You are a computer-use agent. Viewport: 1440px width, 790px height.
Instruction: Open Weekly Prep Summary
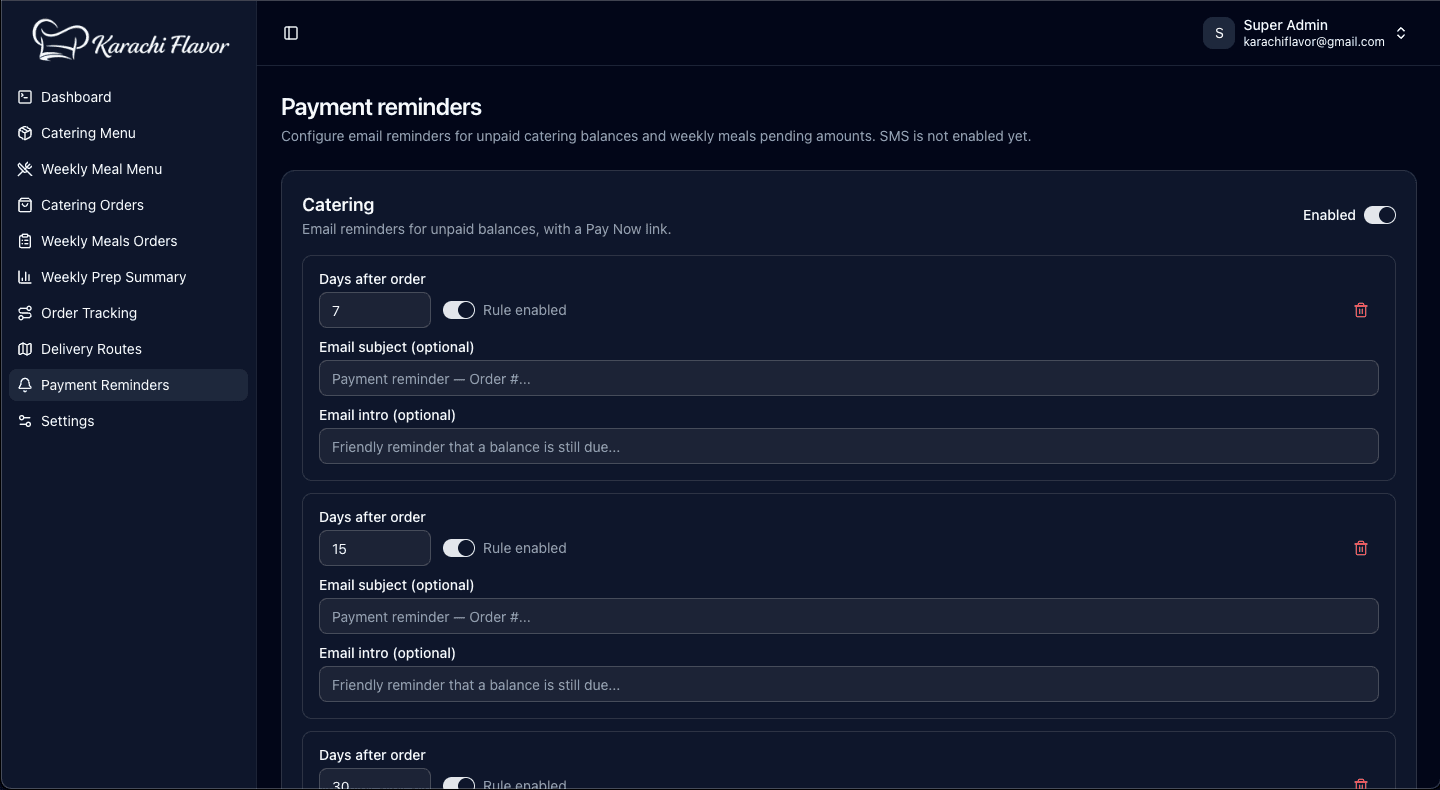128,277
